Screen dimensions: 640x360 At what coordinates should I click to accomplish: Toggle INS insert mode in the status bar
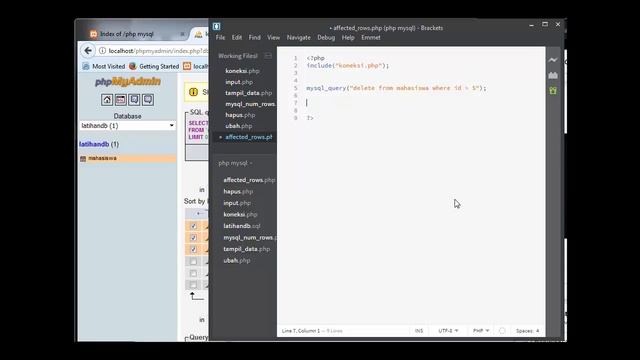pos(419,331)
